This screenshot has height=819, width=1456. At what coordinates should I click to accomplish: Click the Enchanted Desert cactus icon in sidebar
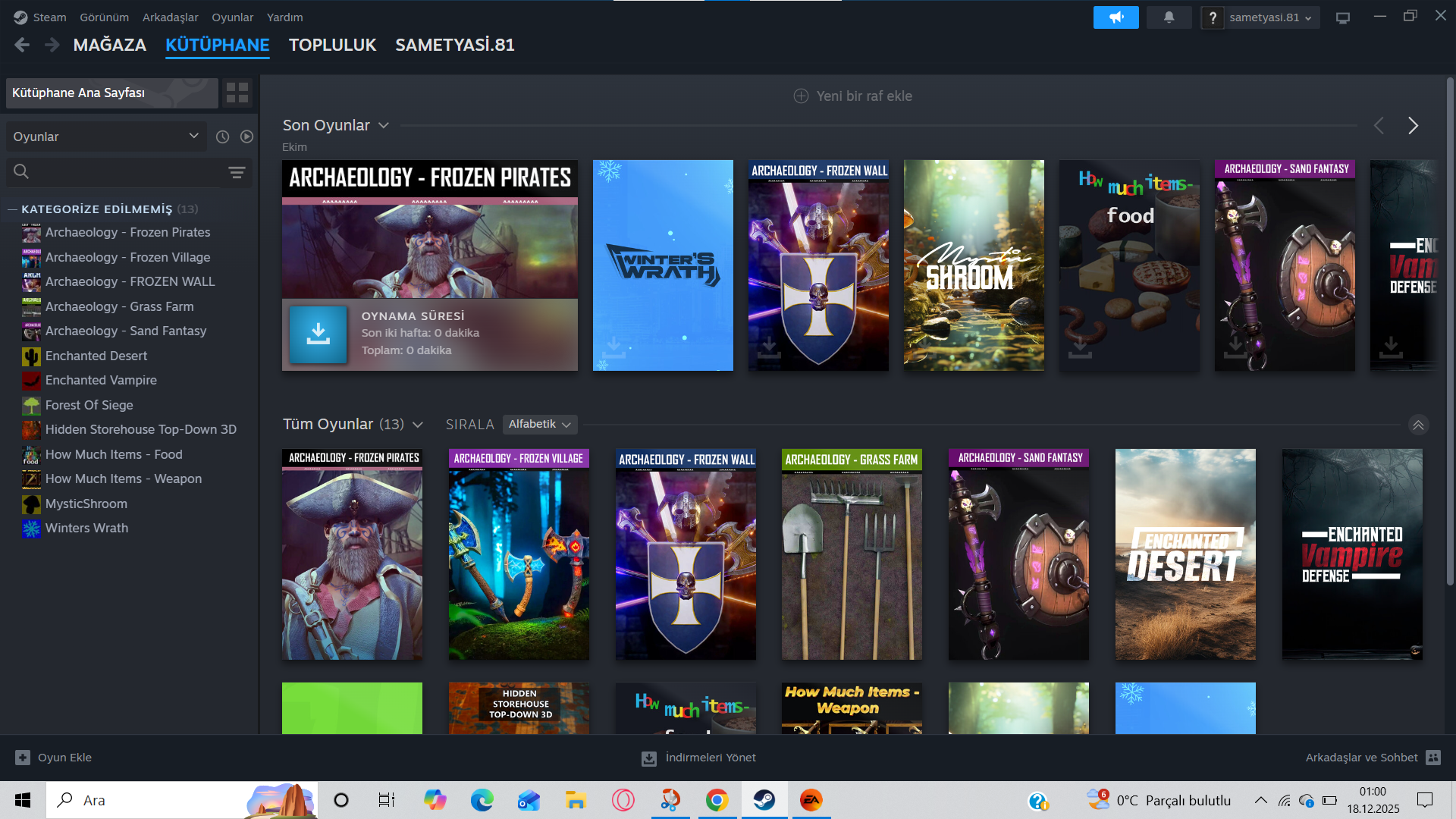point(31,356)
